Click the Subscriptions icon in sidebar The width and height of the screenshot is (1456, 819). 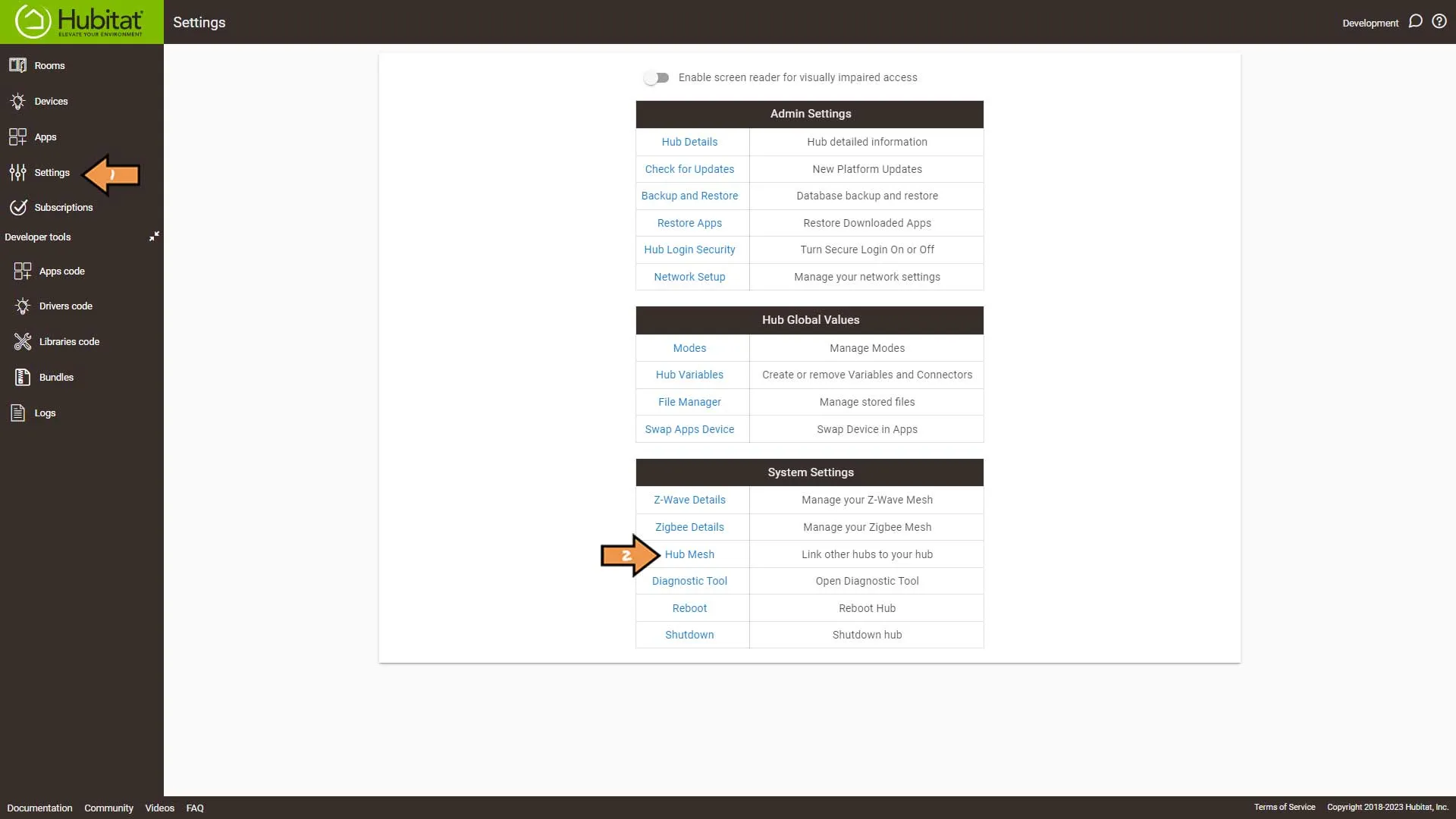(17, 207)
